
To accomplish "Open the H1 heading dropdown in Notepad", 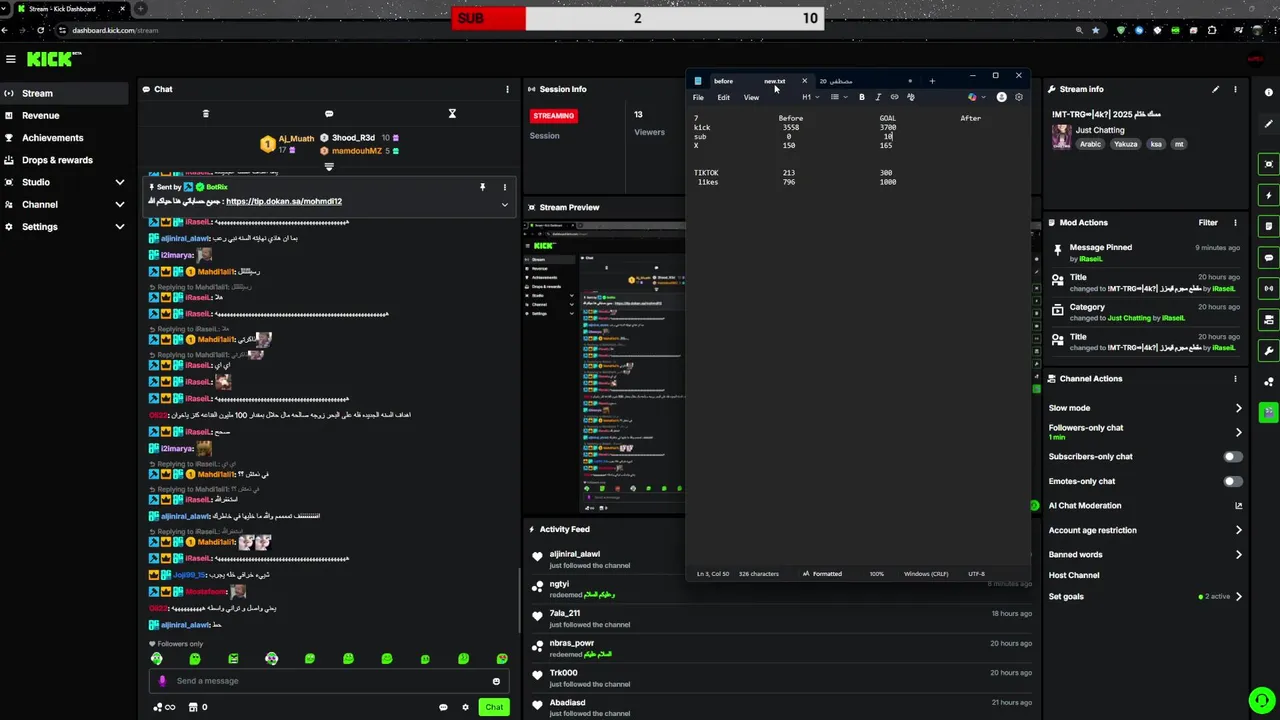I will (x=810, y=97).
